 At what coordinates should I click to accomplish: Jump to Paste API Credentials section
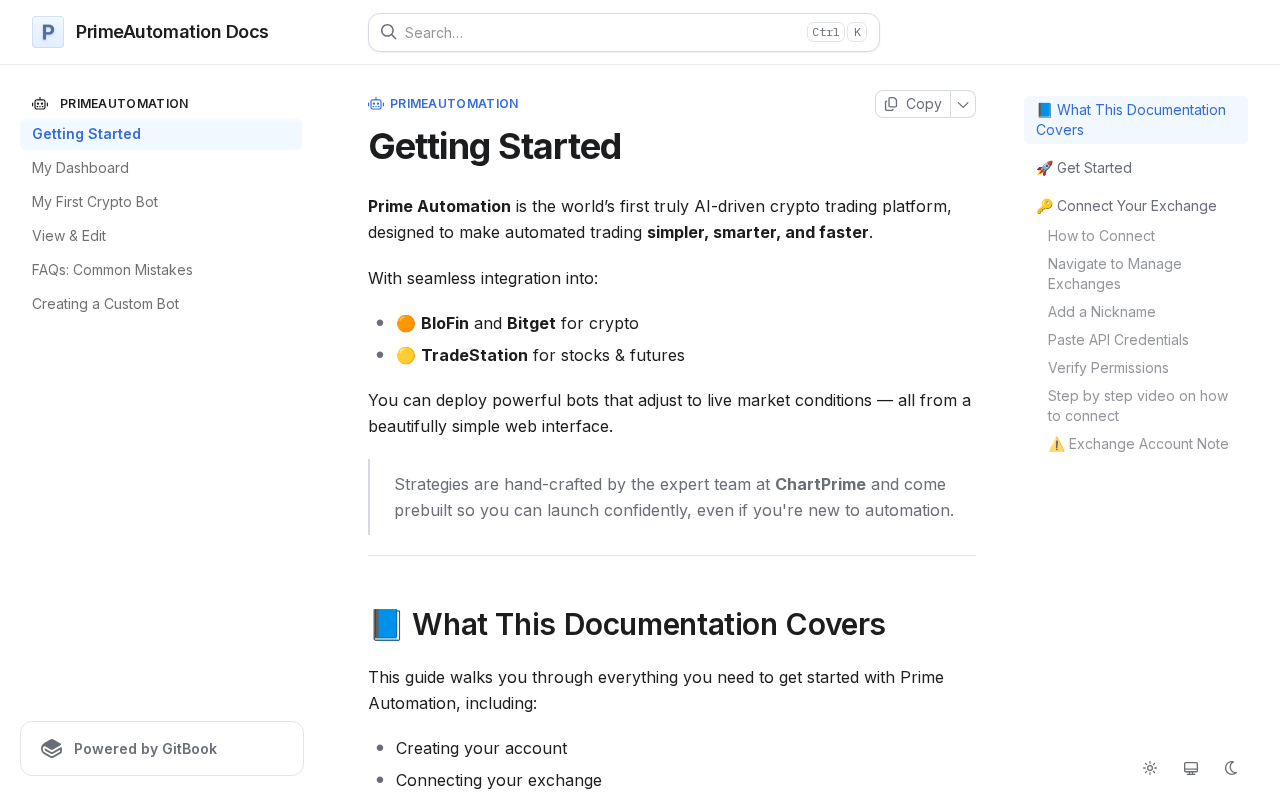click(1118, 340)
